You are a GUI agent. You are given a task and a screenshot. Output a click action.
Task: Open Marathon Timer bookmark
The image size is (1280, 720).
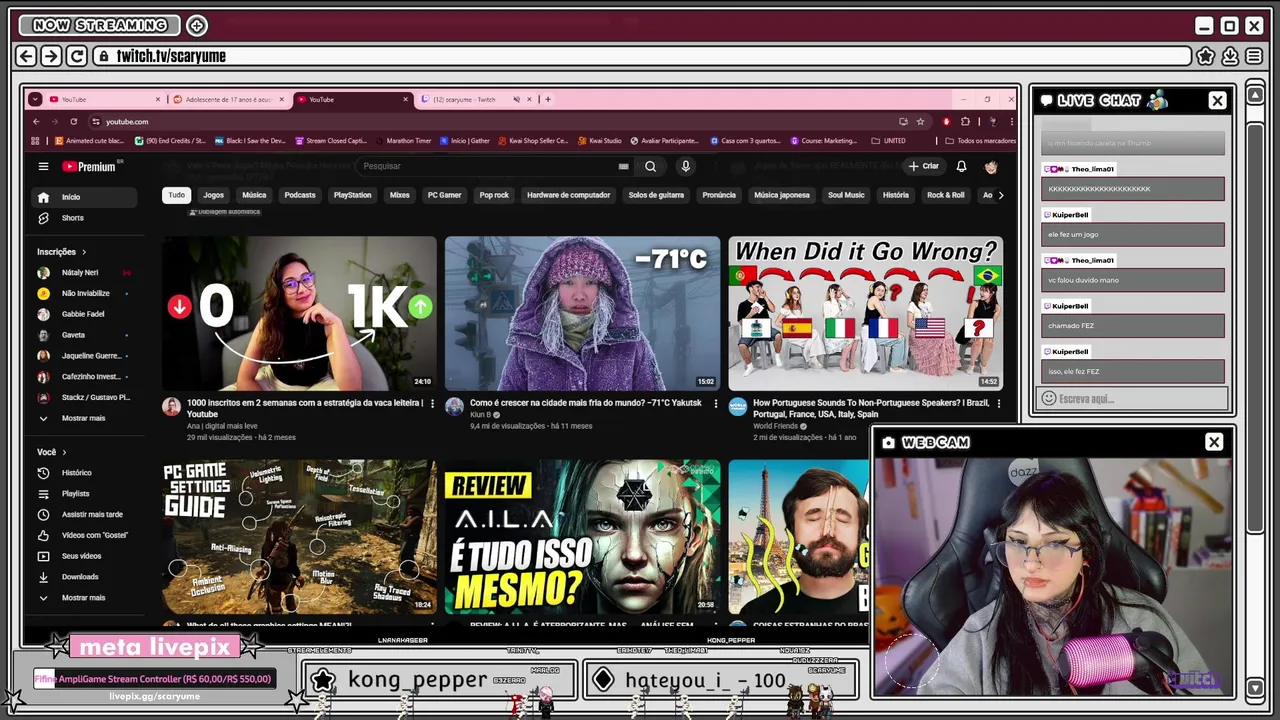coord(403,141)
